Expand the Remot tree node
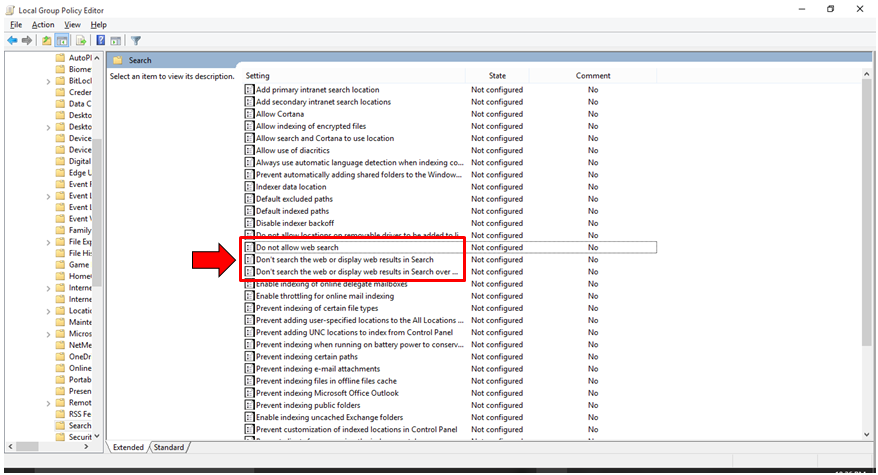This screenshot has height=475, width=878. pos(48,403)
